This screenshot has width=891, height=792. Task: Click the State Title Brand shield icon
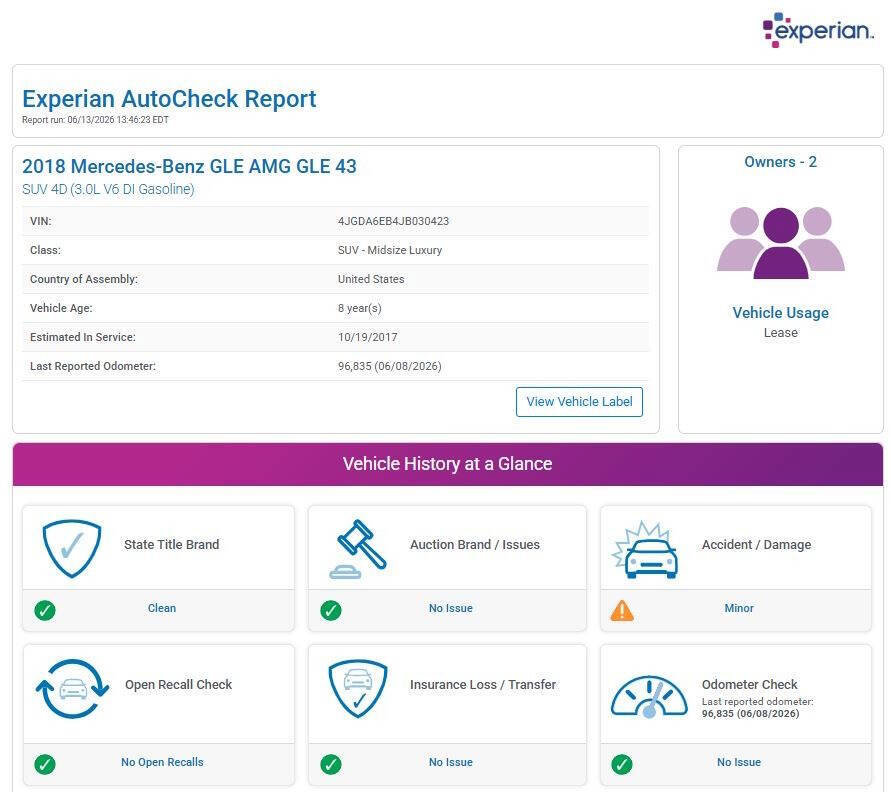pos(72,548)
